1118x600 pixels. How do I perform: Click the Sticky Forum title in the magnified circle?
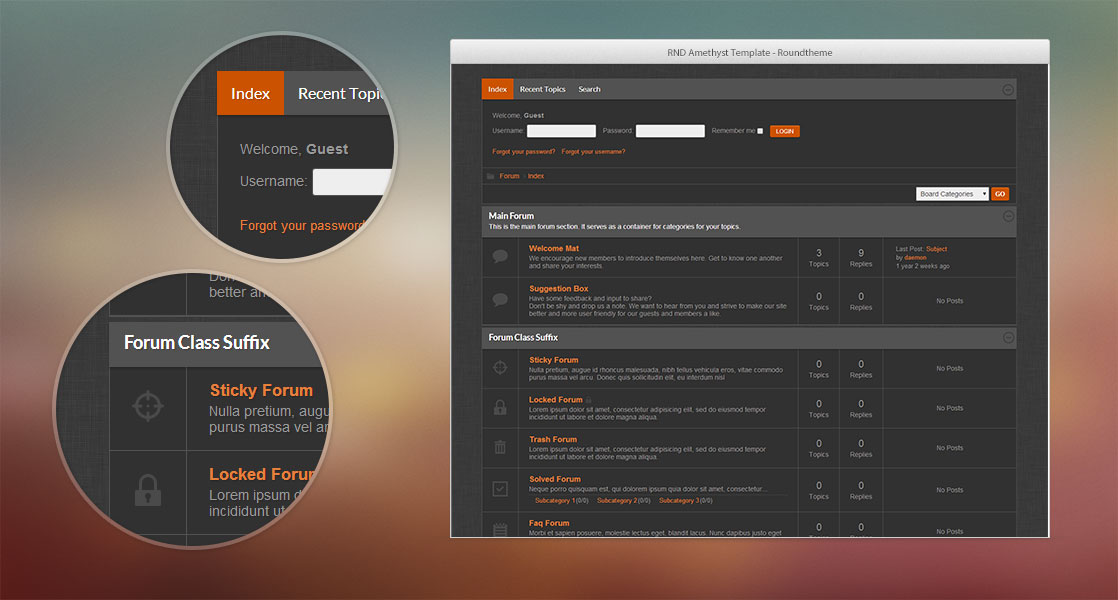point(261,390)
